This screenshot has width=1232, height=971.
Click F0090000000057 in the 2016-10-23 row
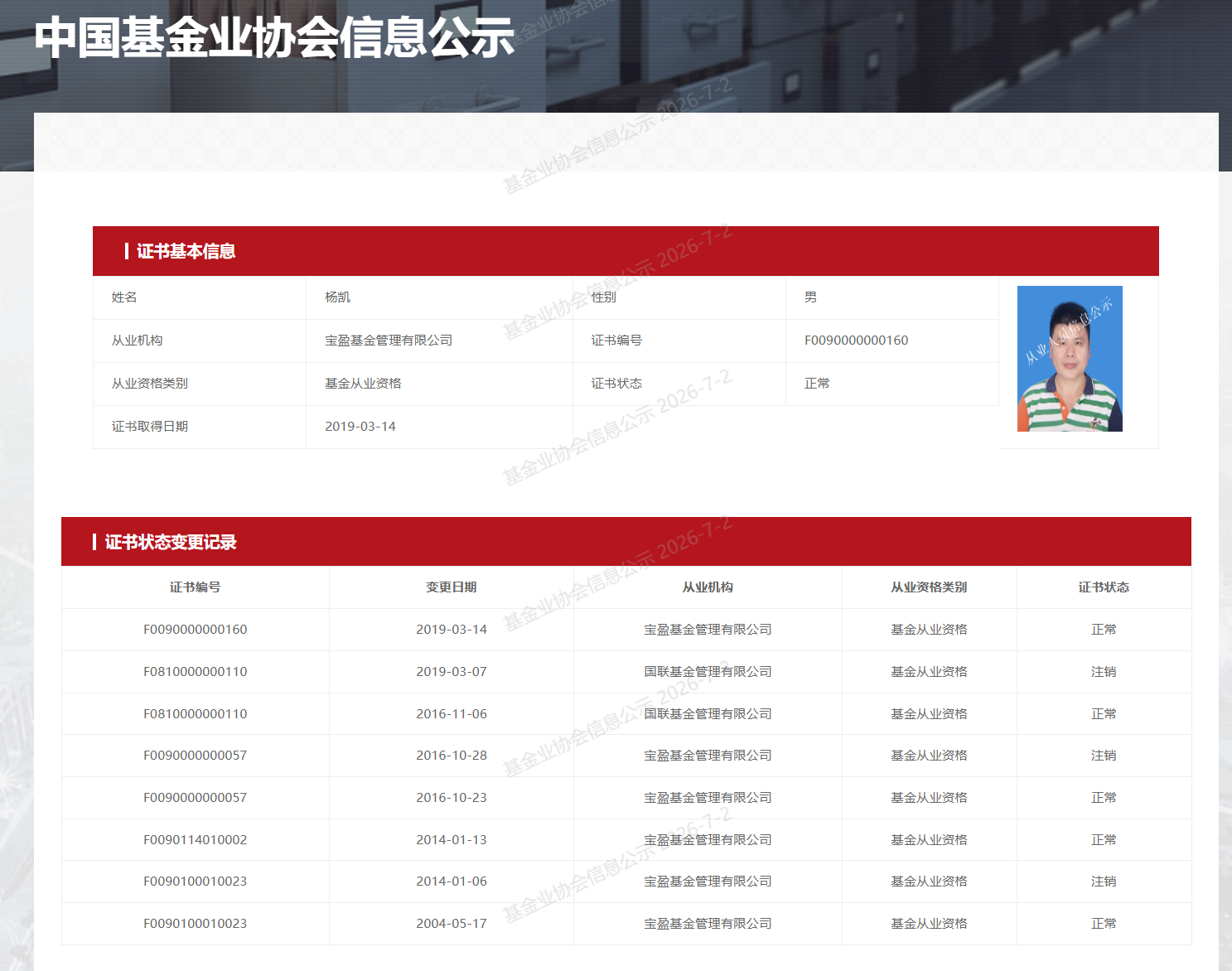(x=196, y=798)
